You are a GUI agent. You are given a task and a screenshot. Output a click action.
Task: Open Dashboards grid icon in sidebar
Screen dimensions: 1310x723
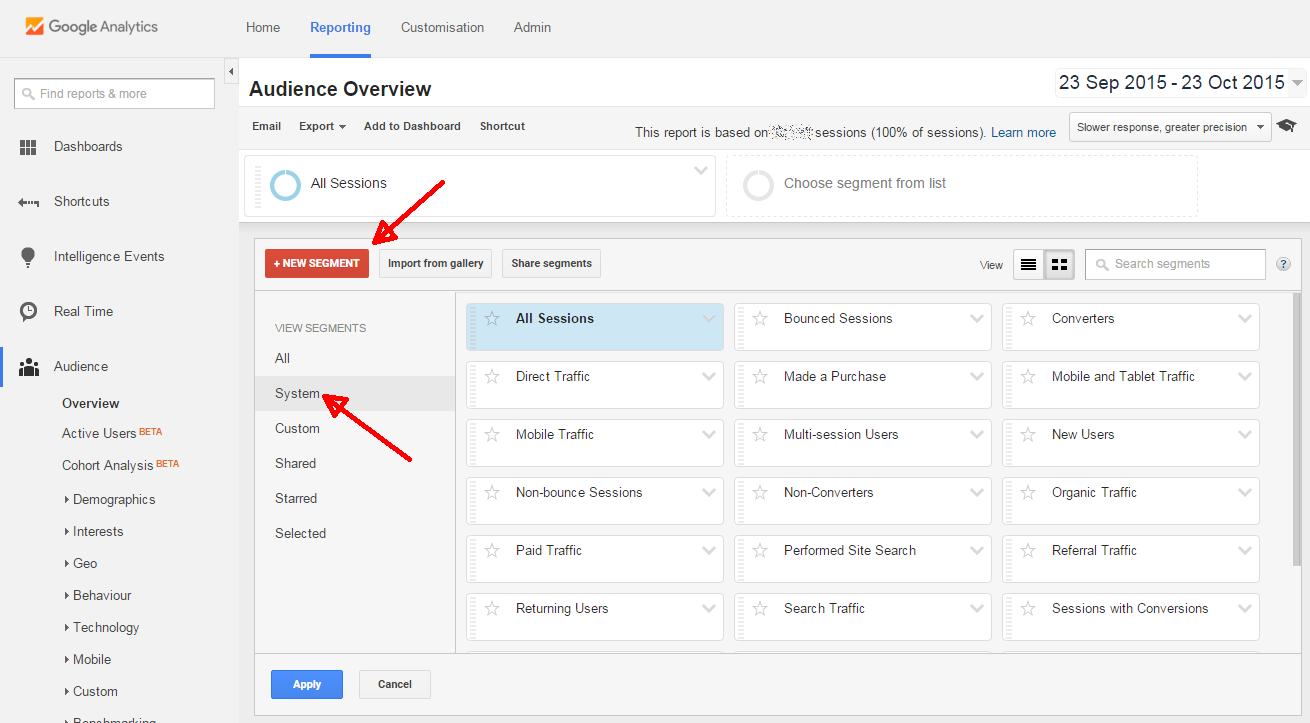[28, 147]
